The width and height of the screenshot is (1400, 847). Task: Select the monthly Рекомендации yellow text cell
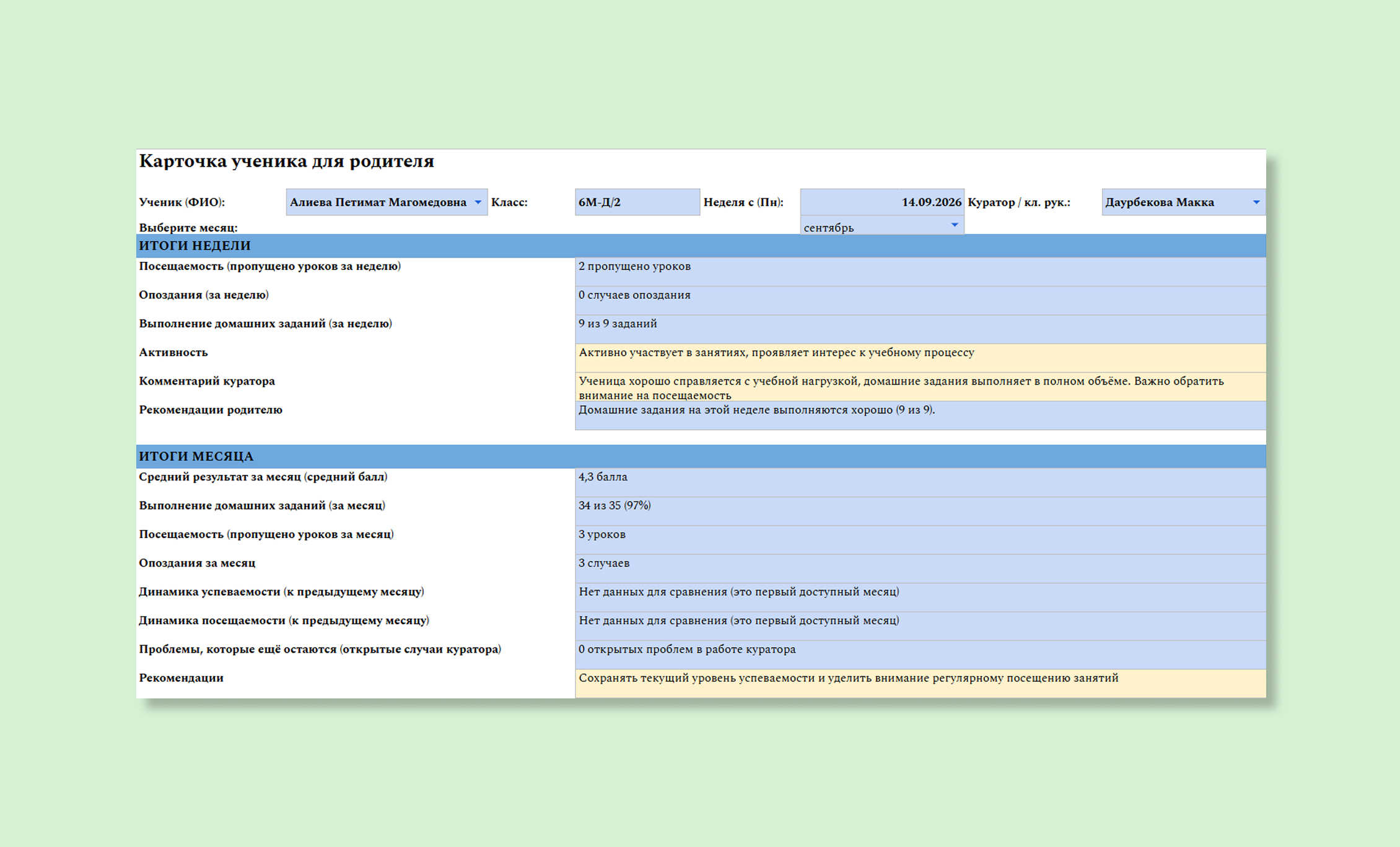[921, 684]
